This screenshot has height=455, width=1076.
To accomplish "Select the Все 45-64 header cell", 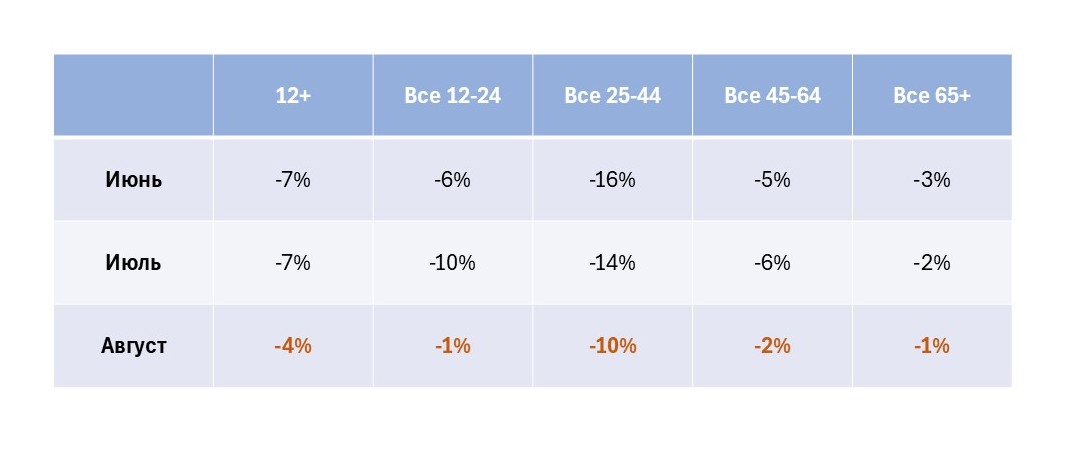I will (x=772, y=96).
